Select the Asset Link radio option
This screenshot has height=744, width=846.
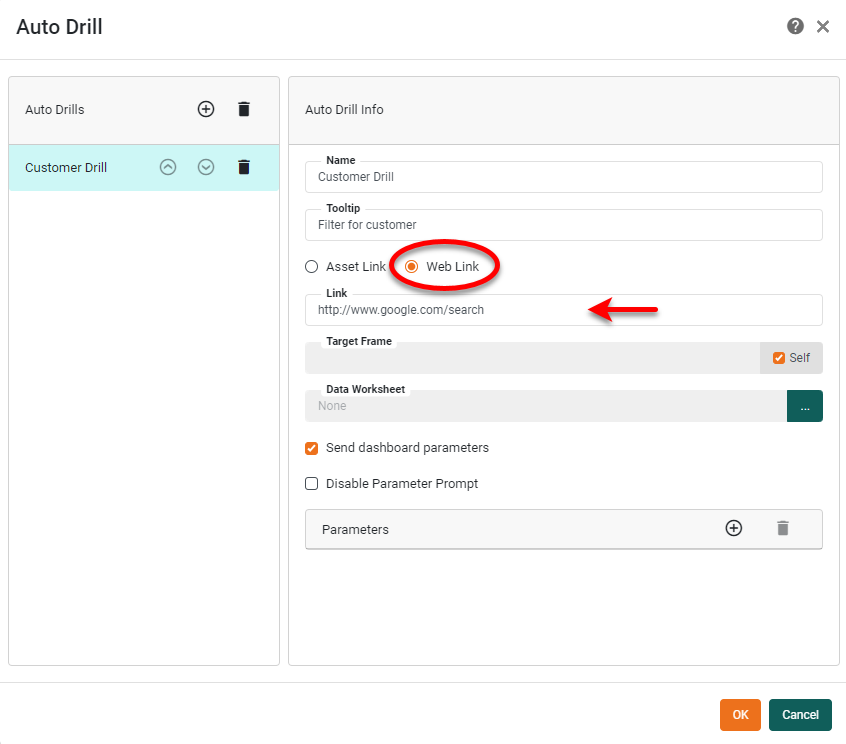pyautogui.click(x=312, y=267)
